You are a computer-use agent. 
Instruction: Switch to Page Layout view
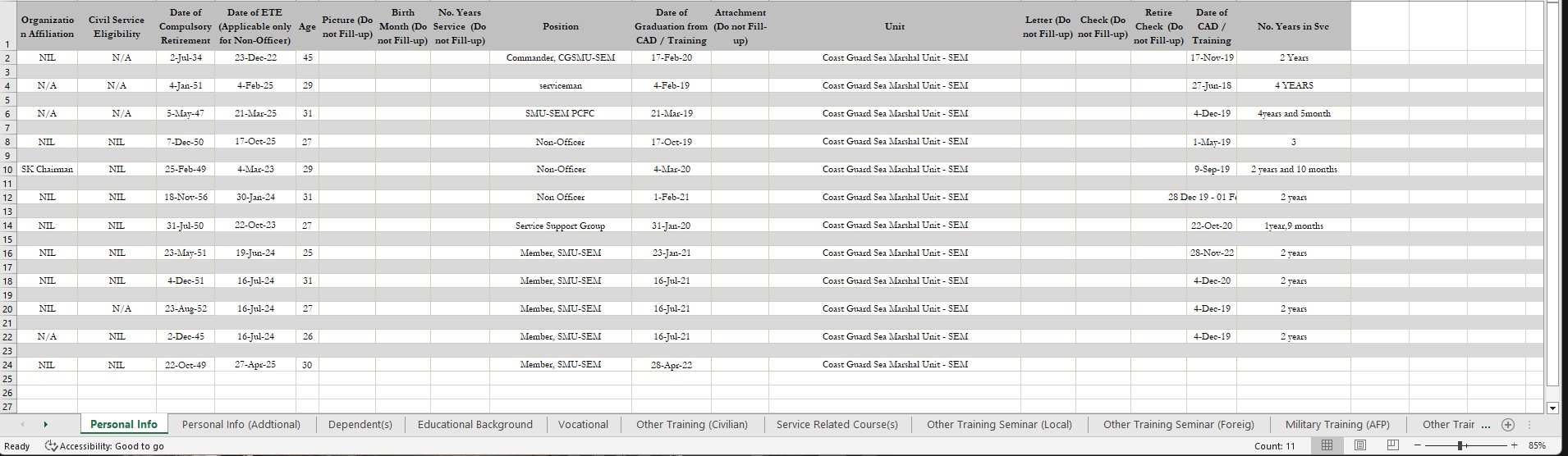[1359, 445]
